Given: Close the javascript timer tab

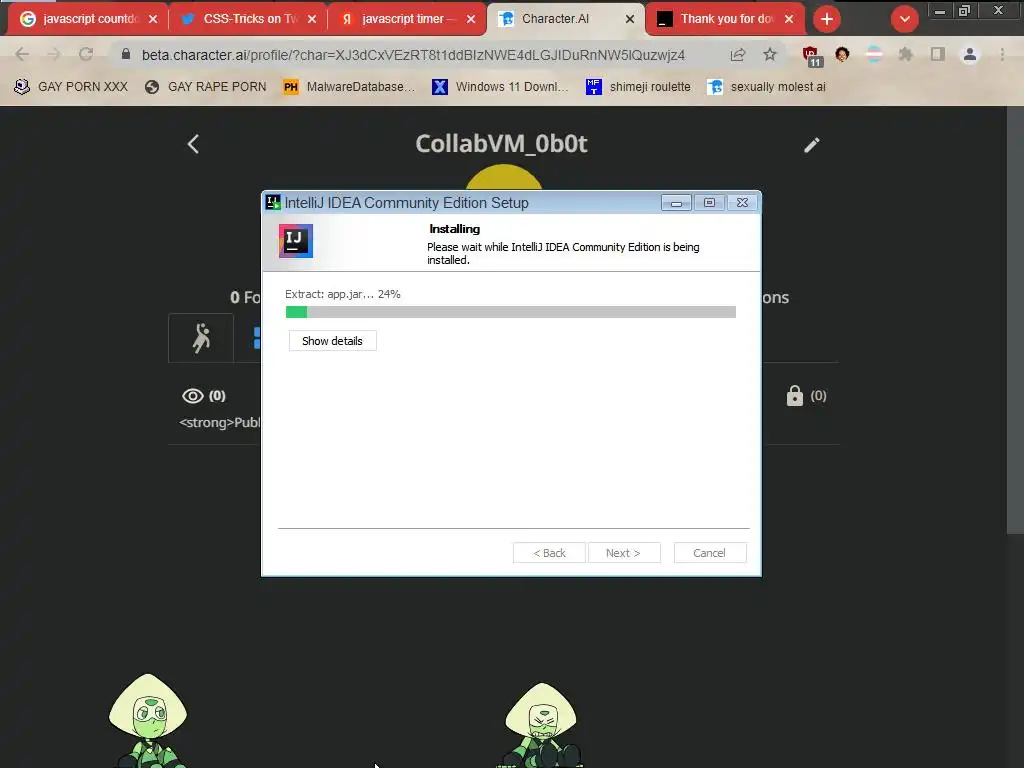Looking at the screenshot, I should (471, 19).
